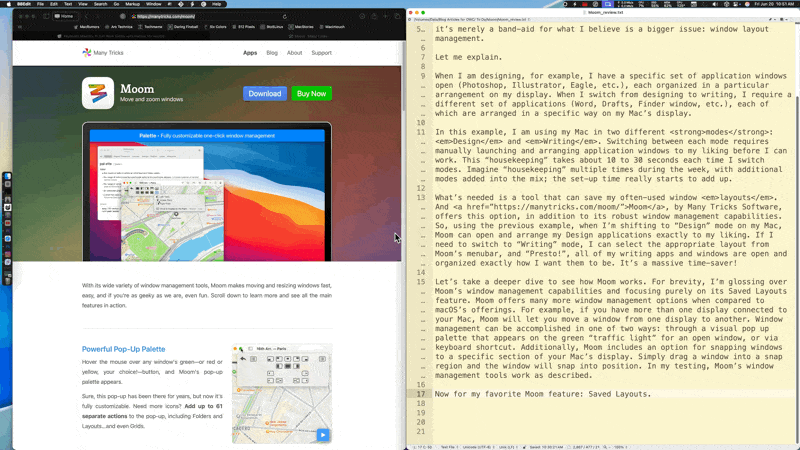Click the blue Download button
This screenshot has width=800, height=450.
click(x=264, y=93)
